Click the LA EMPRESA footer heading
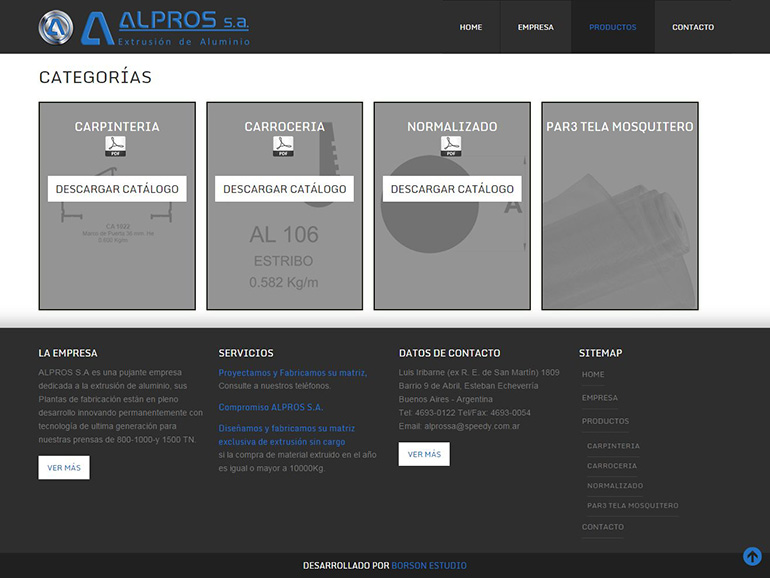Screen dimensions: 770x578 (68, 353)
